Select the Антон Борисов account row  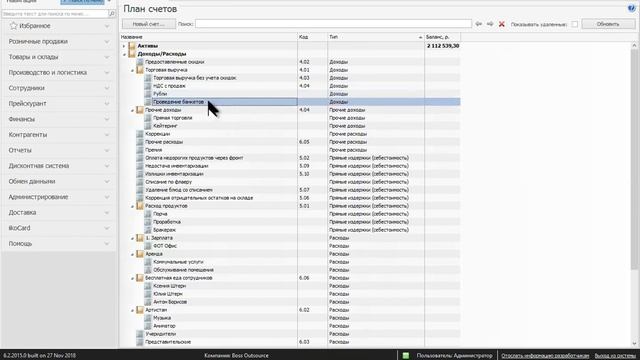coord(290,302)
